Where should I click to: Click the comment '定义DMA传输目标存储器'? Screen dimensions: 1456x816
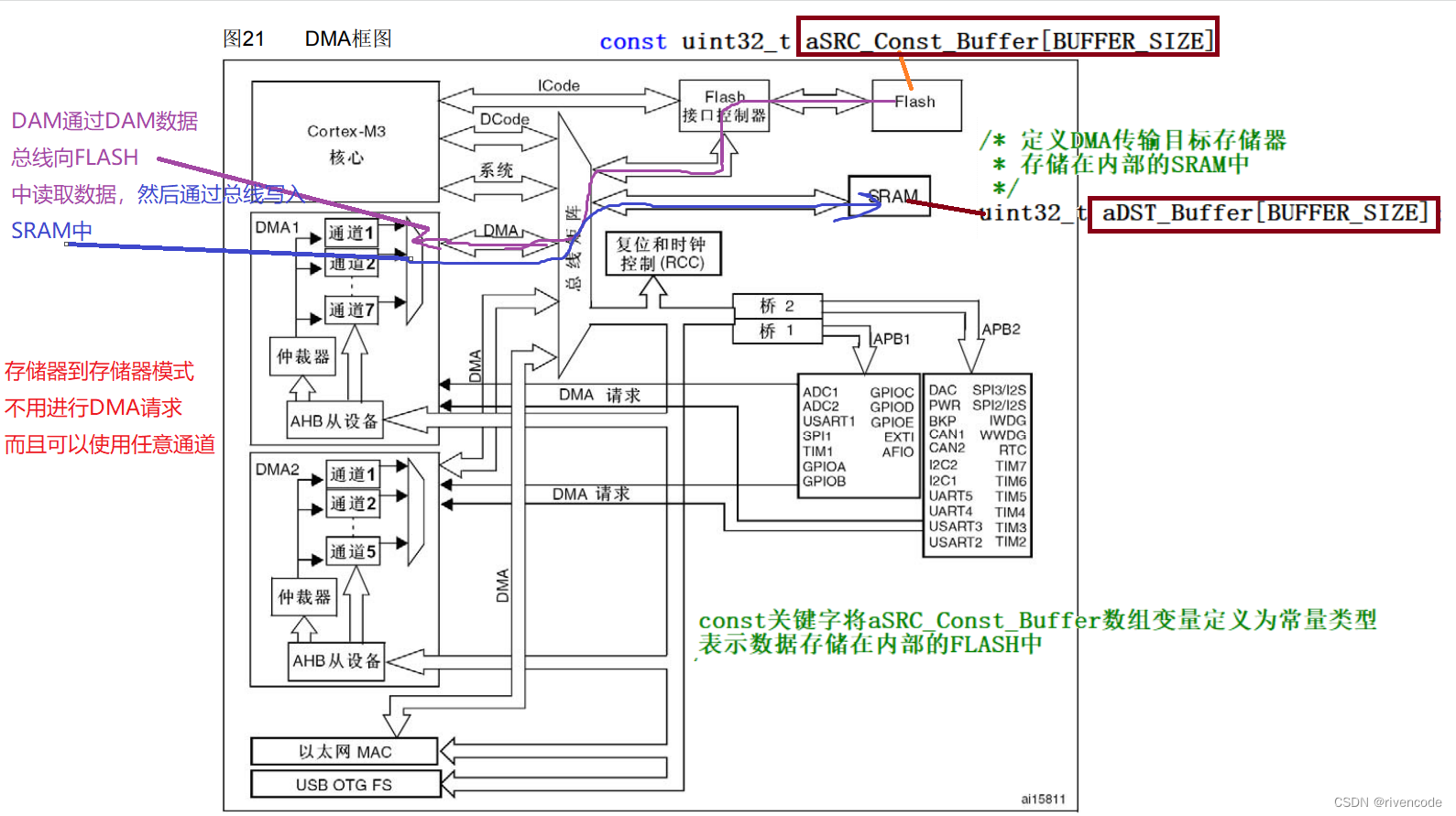[x=1154, y=140]
